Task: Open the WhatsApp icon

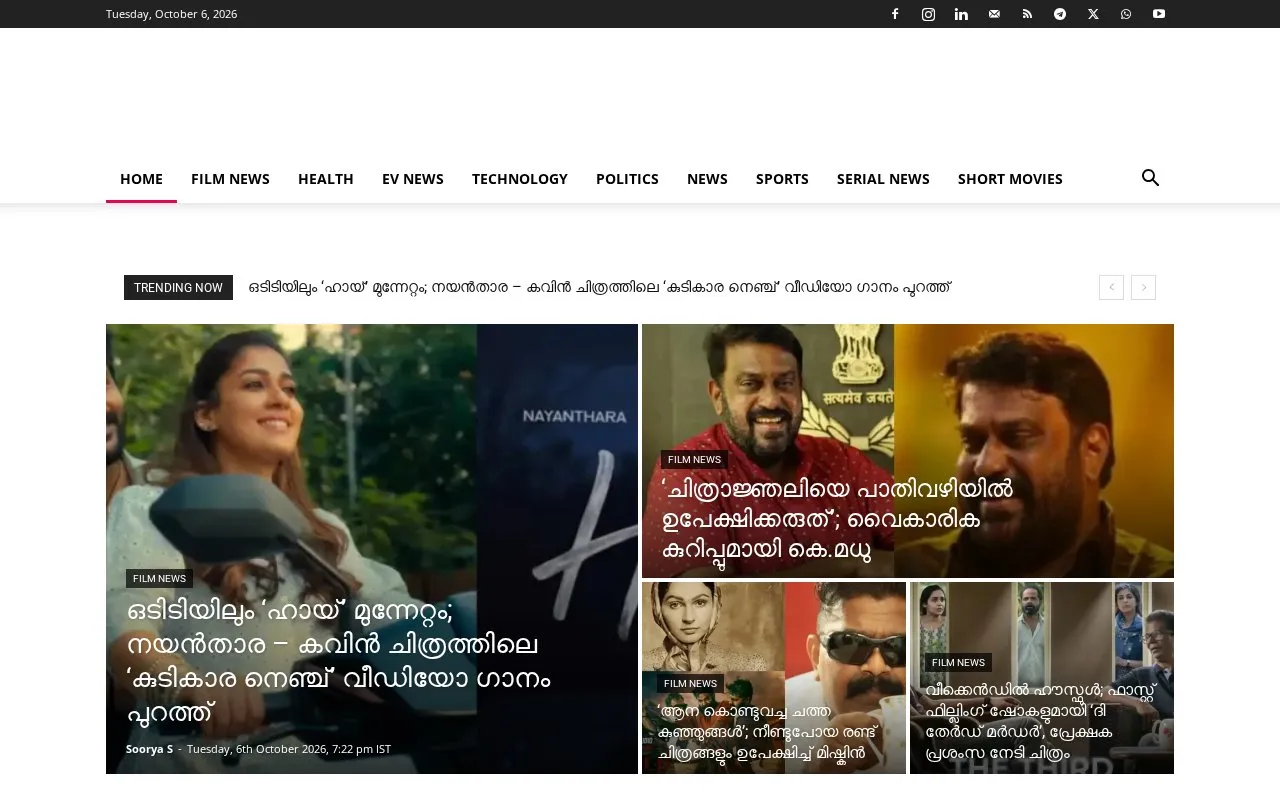Action: coord(1126,14)
